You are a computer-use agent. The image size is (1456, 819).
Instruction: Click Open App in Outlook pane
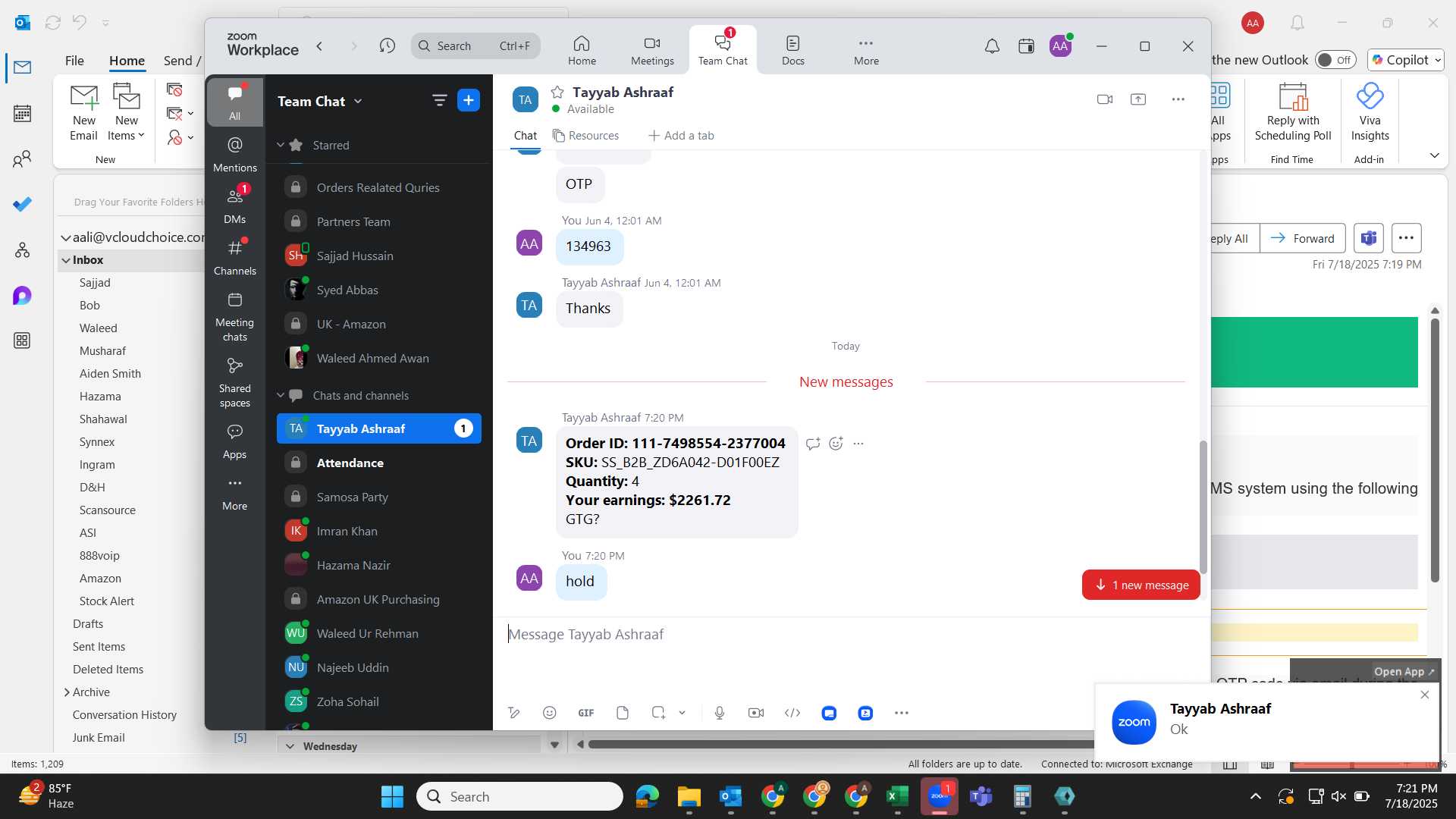1404,672
